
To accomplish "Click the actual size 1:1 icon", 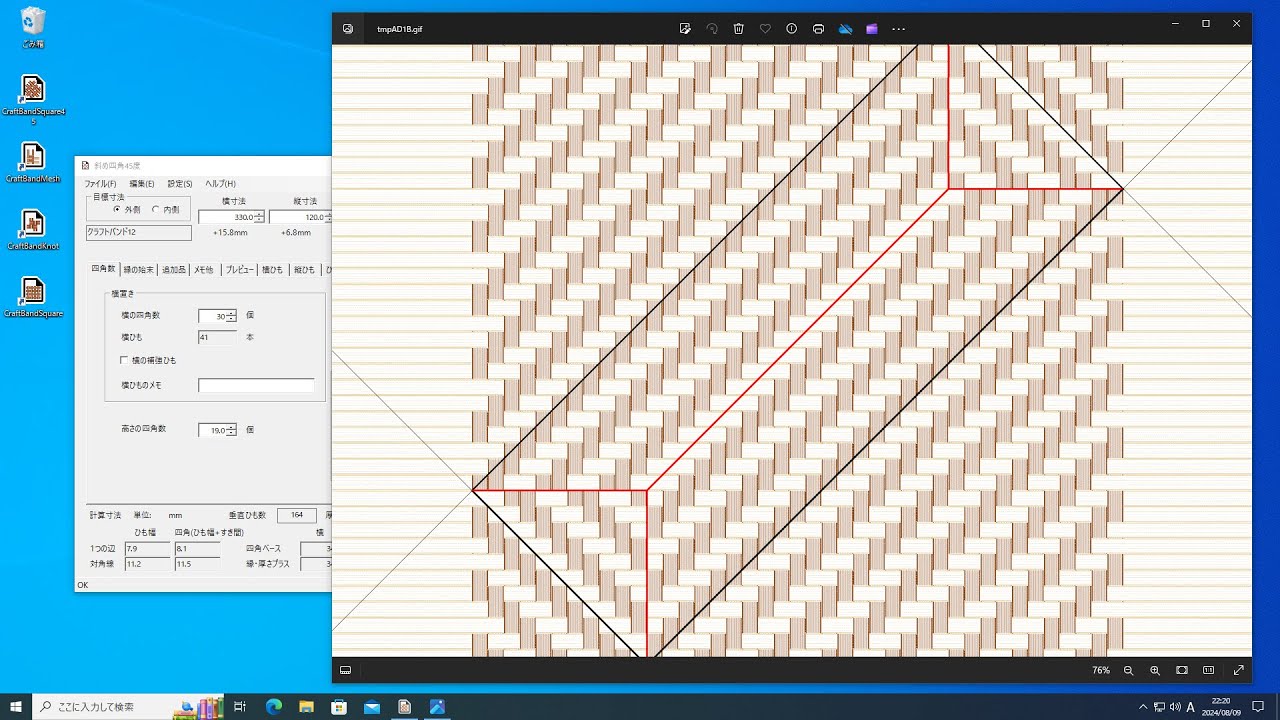I will 1209,670.
